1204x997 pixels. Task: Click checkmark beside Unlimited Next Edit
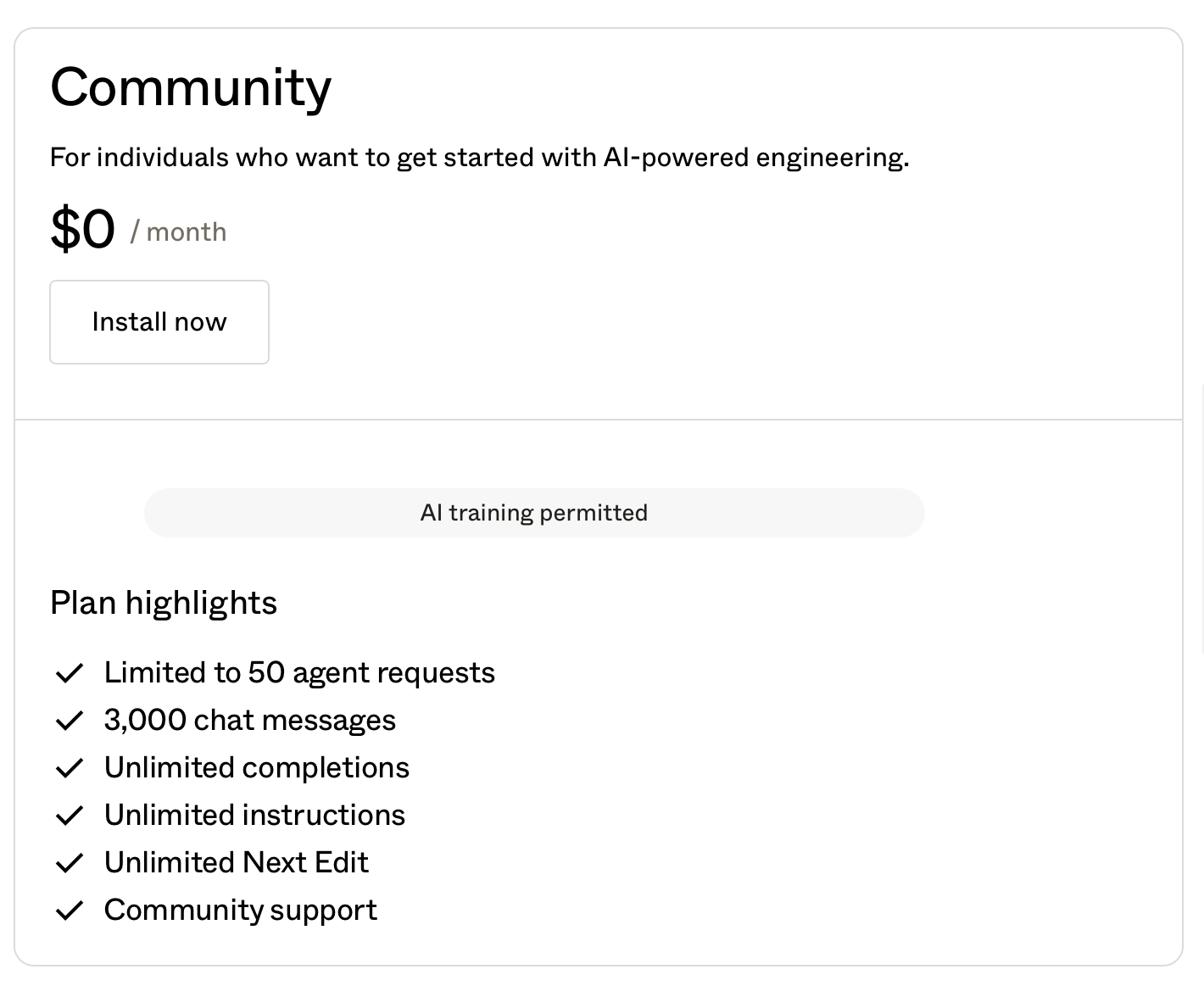[x=69, y=863]
